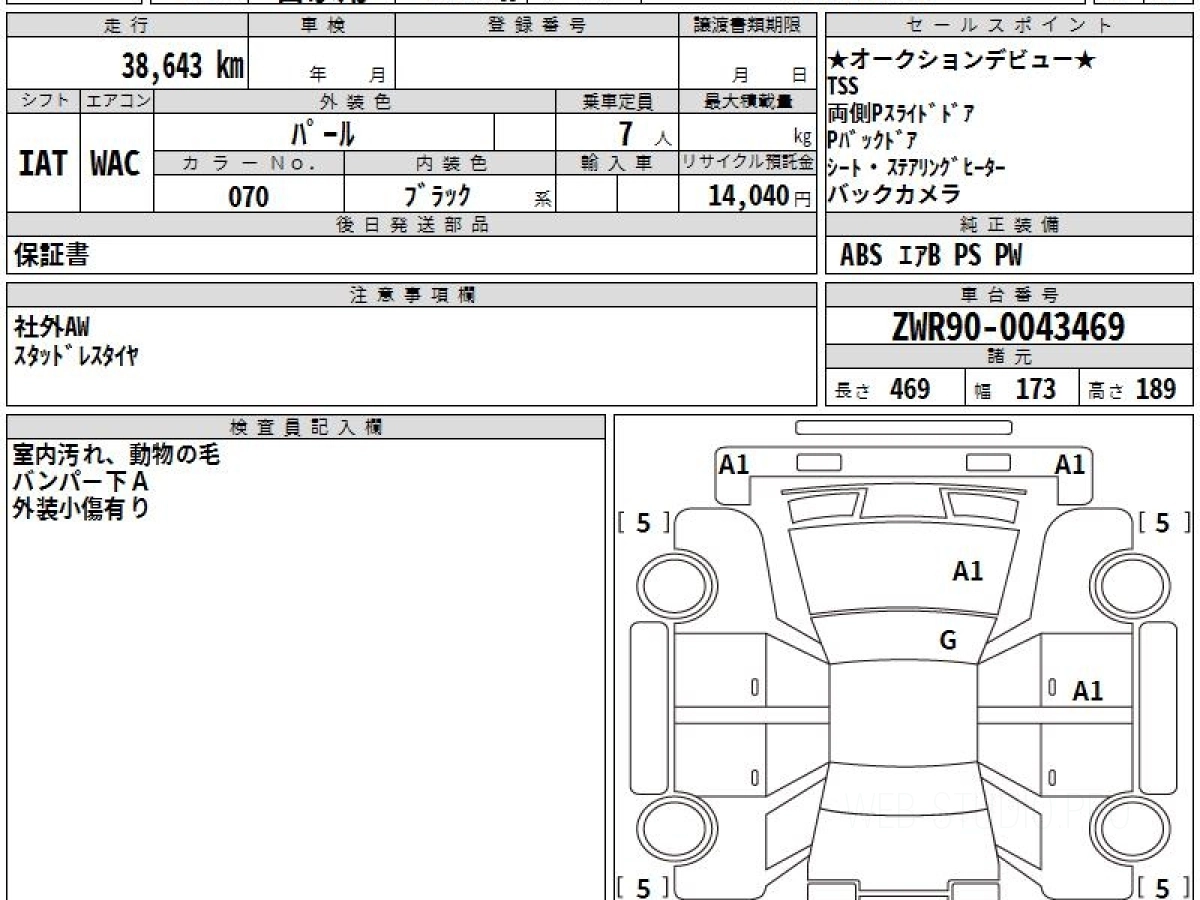
Task: Select the WAC air conditioner value
Action: click(116, 164)
